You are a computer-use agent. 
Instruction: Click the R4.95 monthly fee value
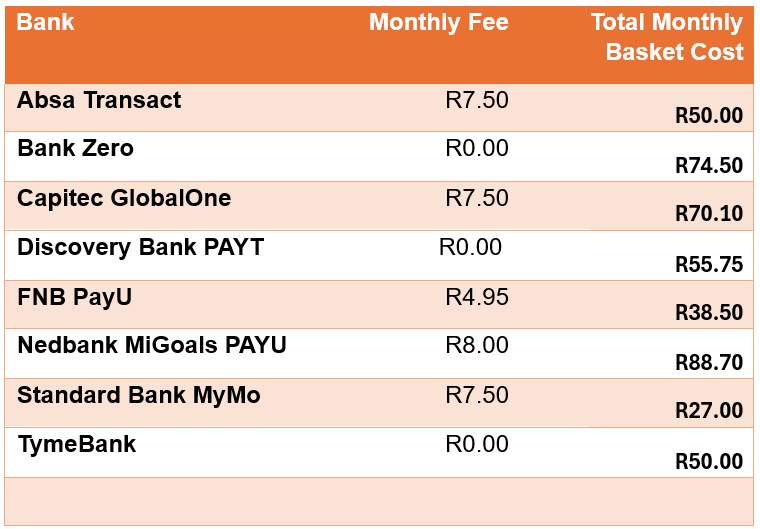(477, 297)
